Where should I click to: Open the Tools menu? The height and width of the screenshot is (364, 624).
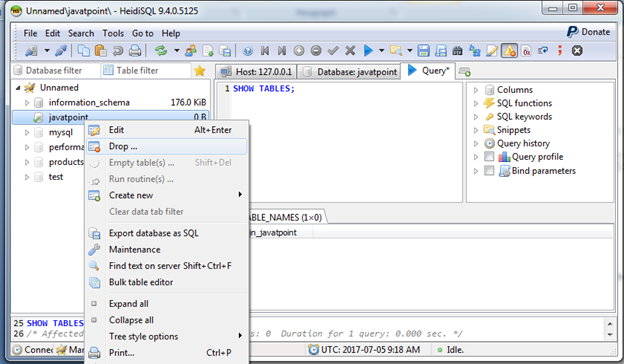(x=113, y=33)
